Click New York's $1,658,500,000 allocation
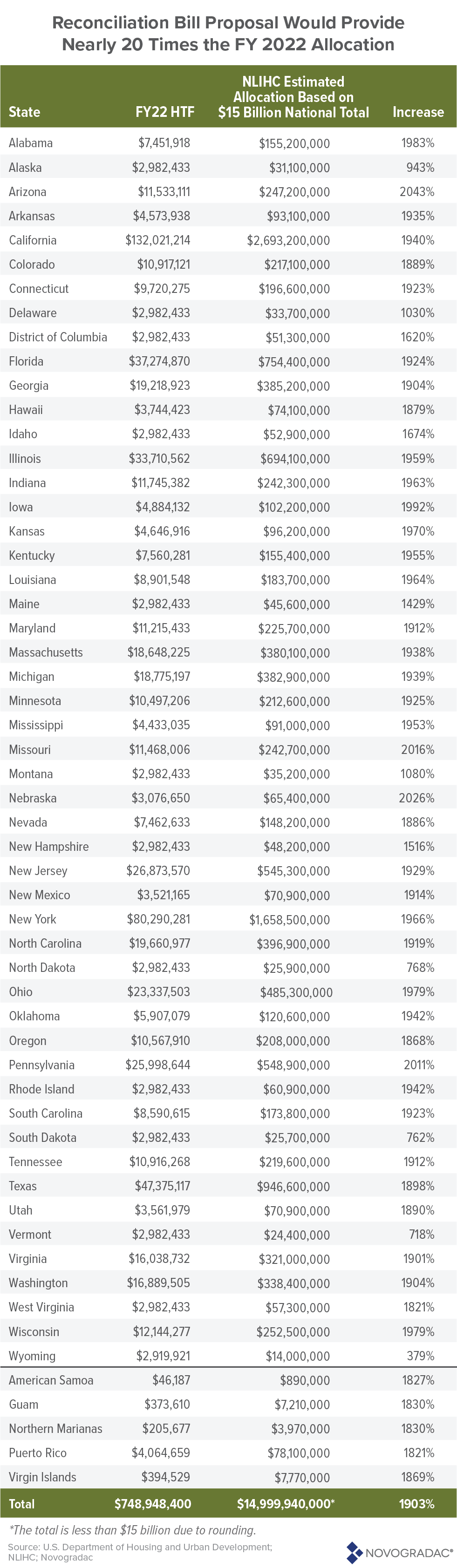Image resolution: width=457 pixels, height=1568 pixels. tap(289, 920)
